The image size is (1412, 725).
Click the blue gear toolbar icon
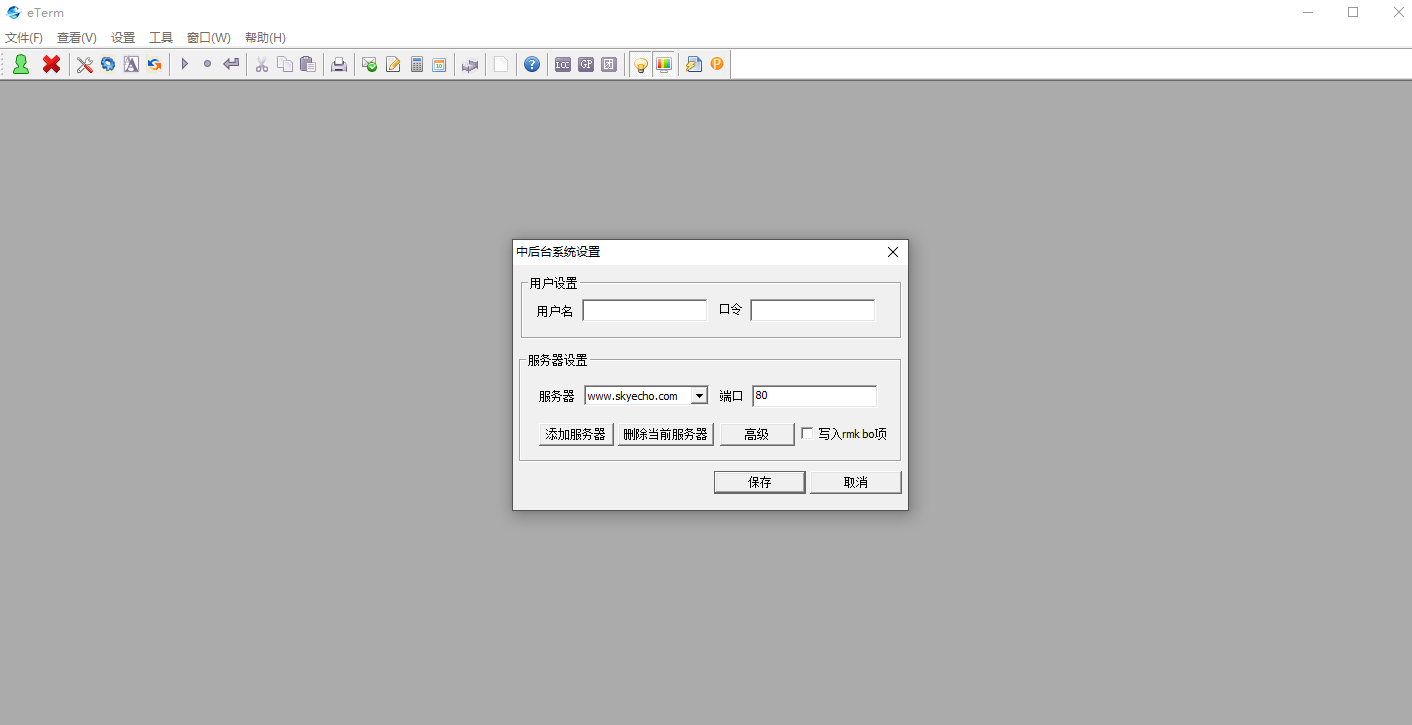click(108, 64)
